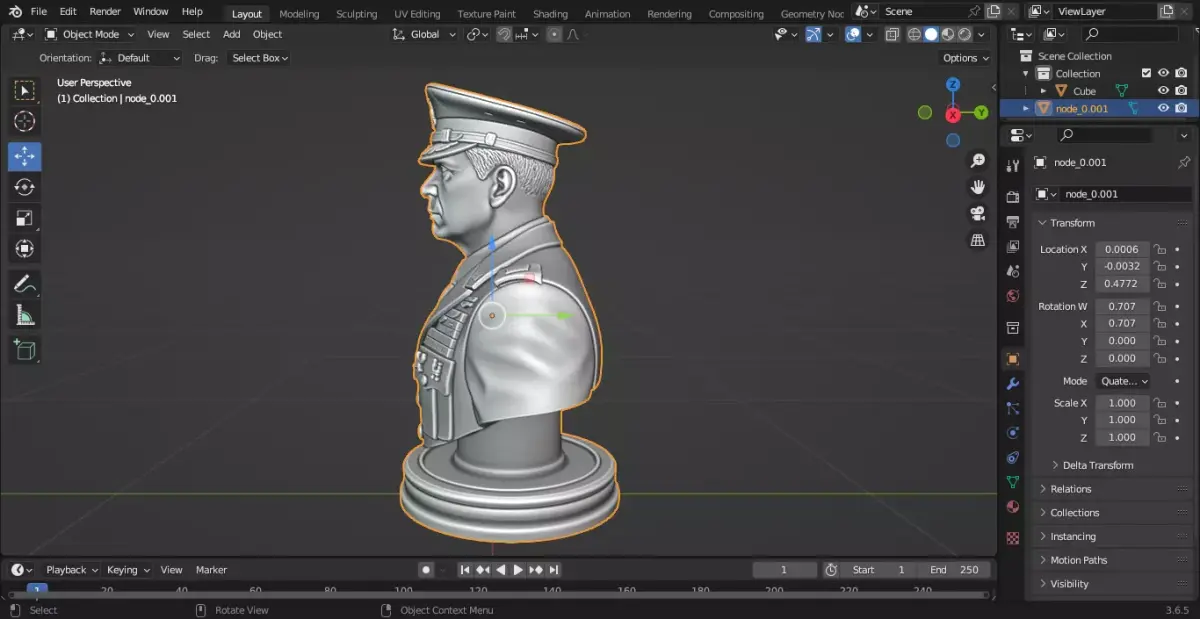Open the Material properties tab
Image resolution: width=1200 pixels, height=619 pixels.
pos(1013,507)
